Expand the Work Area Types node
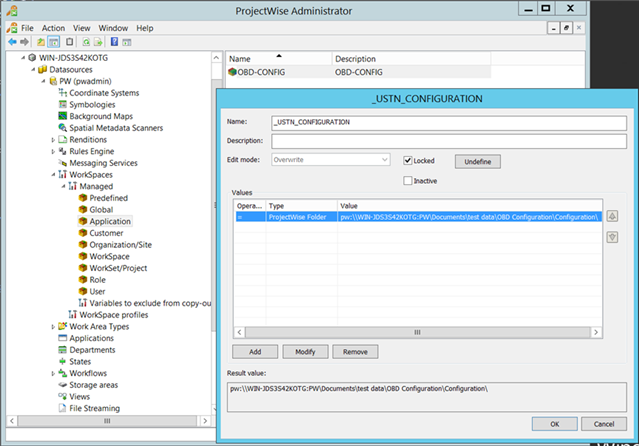Image resolution: width=639 pixels, height=446 pixels. pyautogui.click(x=53, y=327)
